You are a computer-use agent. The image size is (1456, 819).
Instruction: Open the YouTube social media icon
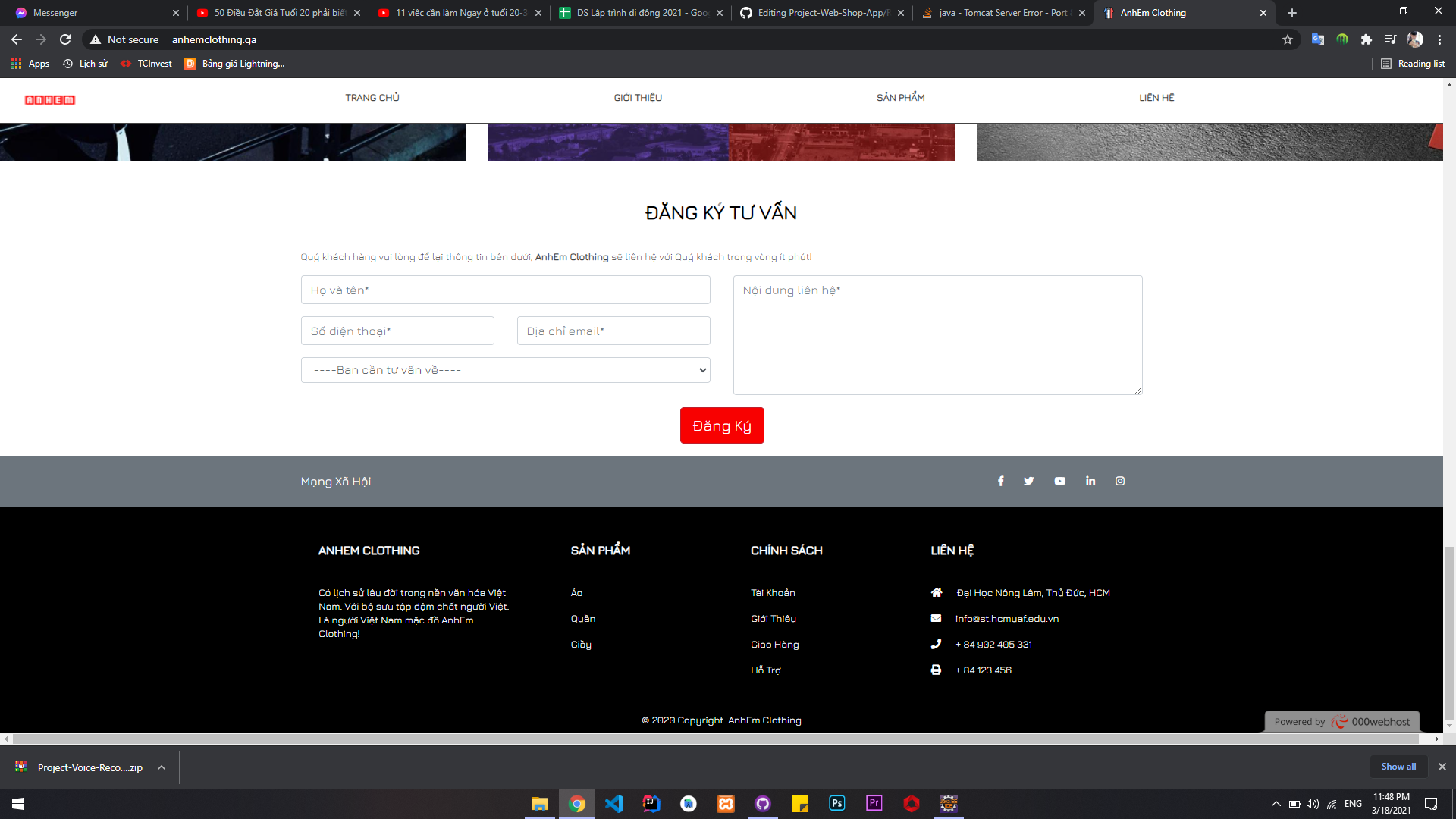1059,481
